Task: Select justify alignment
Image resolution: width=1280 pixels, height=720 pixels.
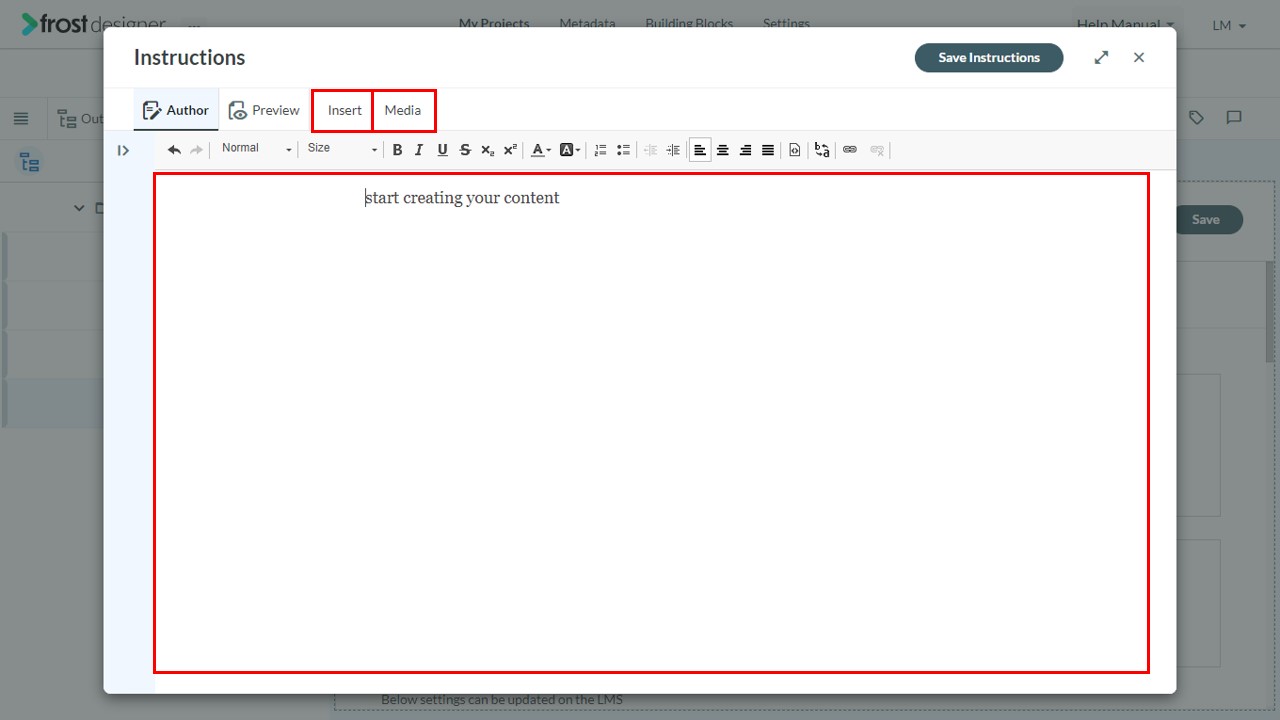Action: 768,150
